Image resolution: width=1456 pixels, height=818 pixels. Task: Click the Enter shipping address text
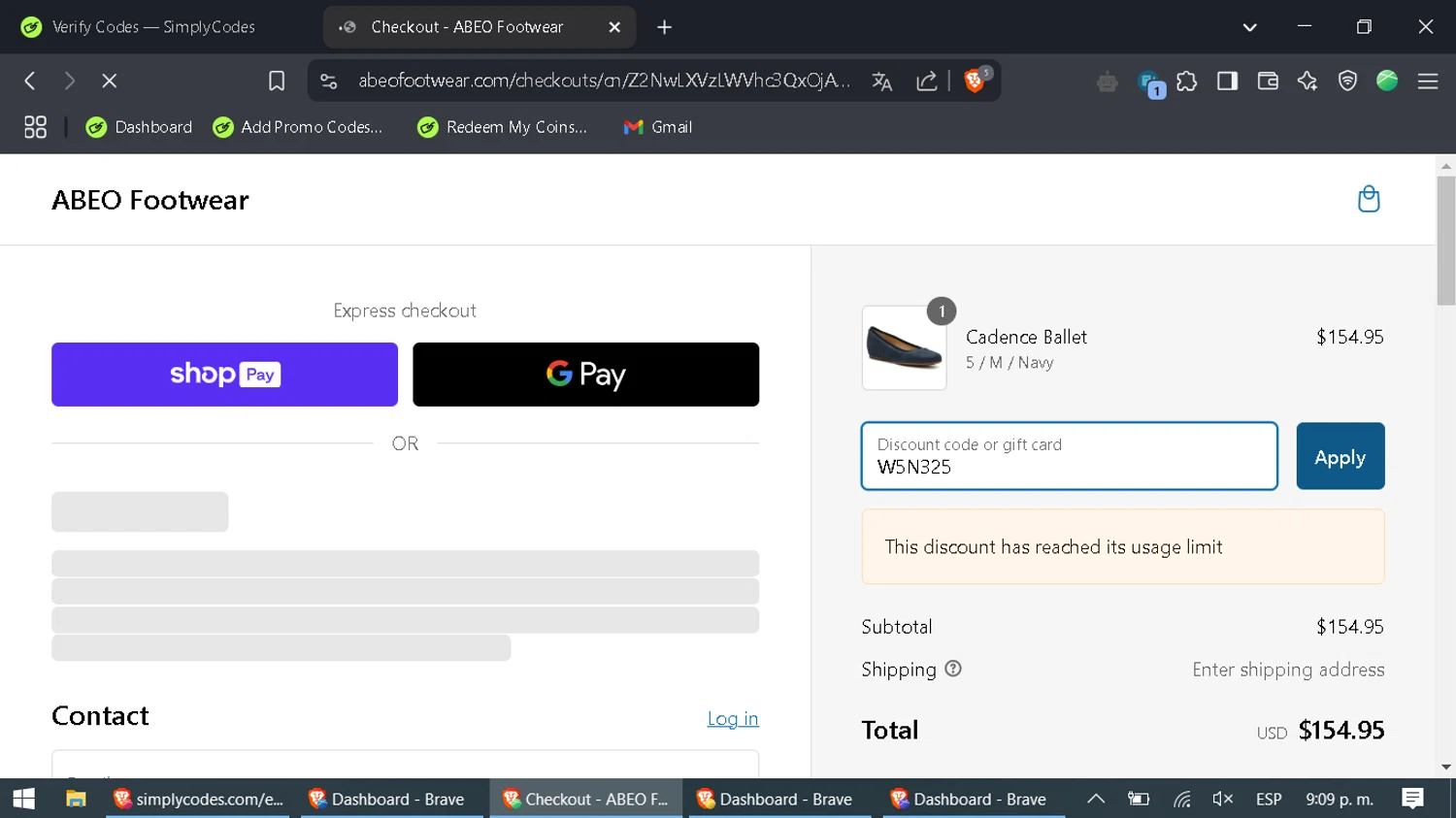coord(1288,670)
